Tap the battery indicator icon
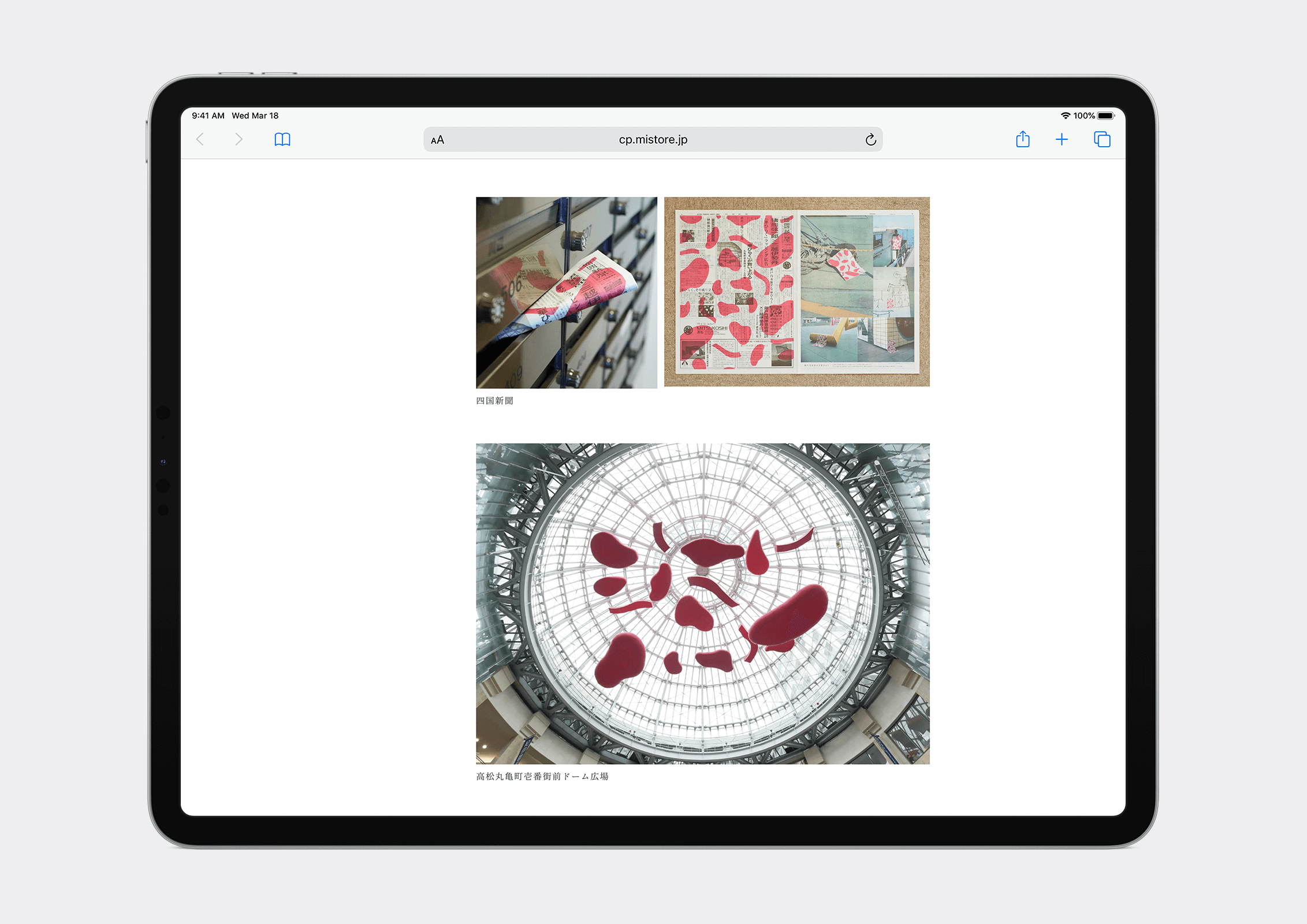The image size is (1307, 924). 1105,115
